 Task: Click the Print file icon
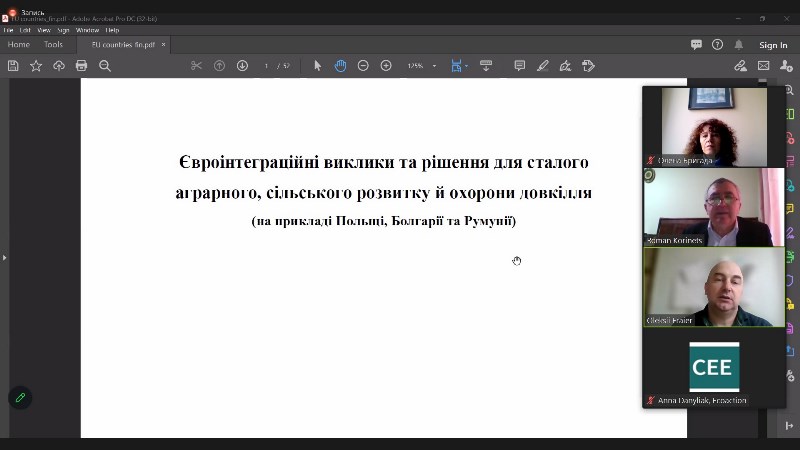point(81,66)
